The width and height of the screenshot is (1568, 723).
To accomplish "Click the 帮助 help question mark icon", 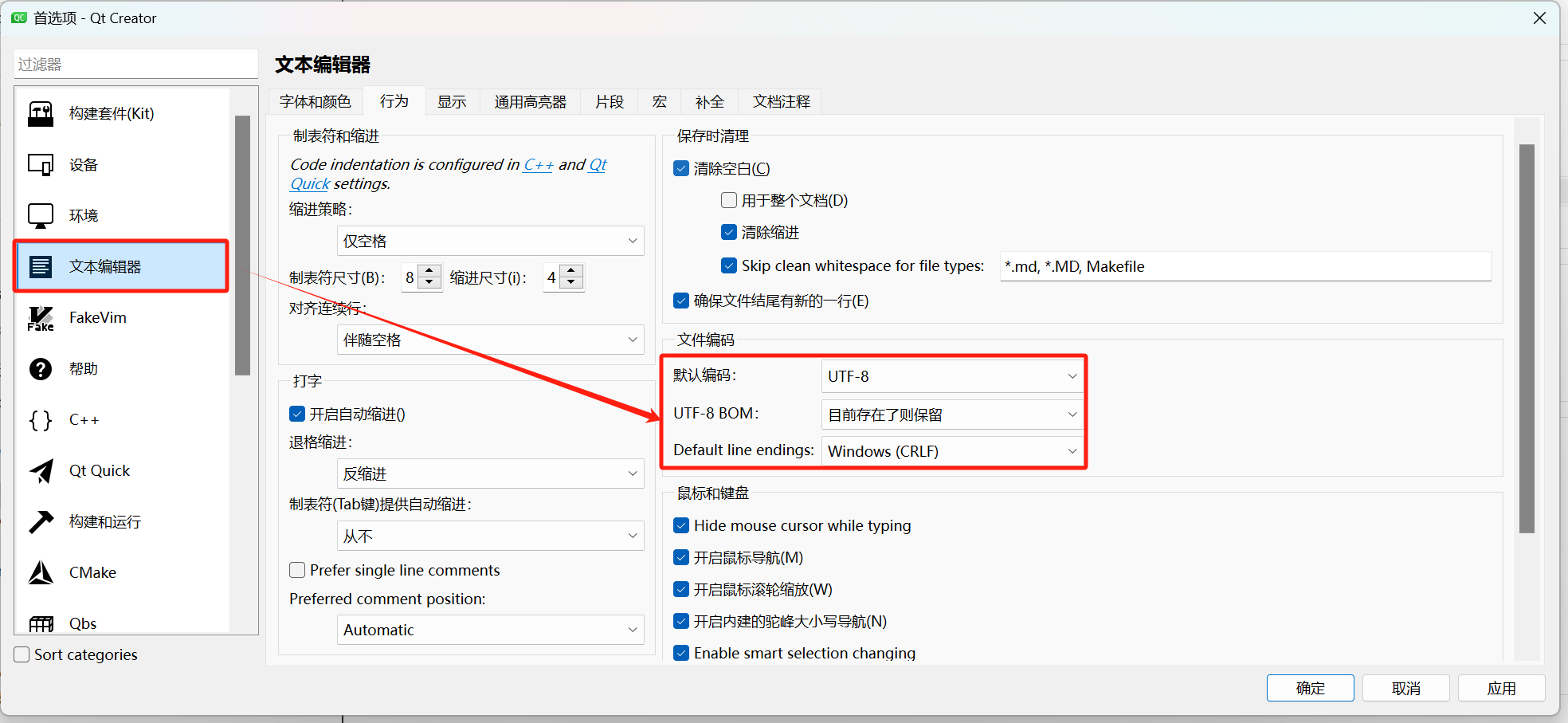I will (x=41, y=369).
